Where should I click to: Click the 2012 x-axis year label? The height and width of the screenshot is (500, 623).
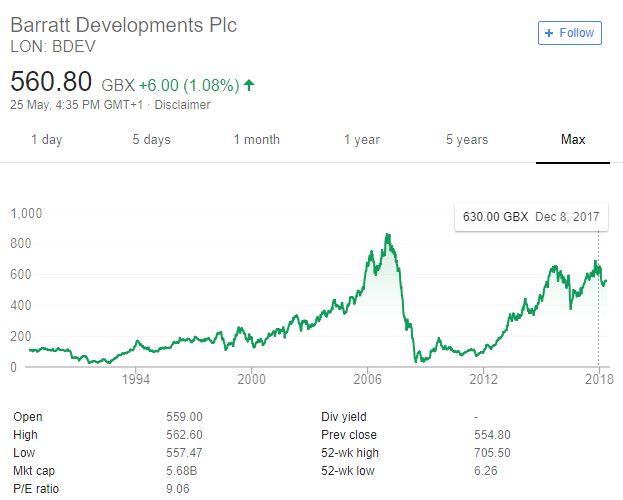point(484,380)
